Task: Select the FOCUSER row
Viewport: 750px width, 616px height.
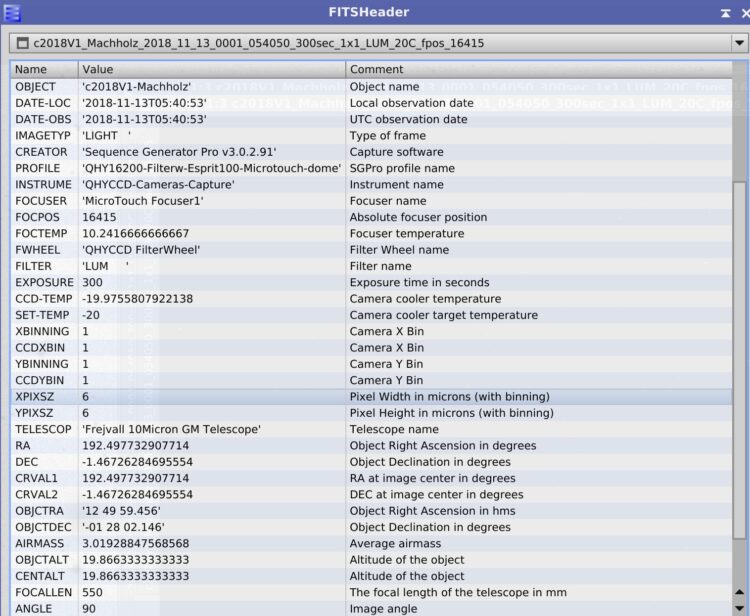Action: click(371, 200)
